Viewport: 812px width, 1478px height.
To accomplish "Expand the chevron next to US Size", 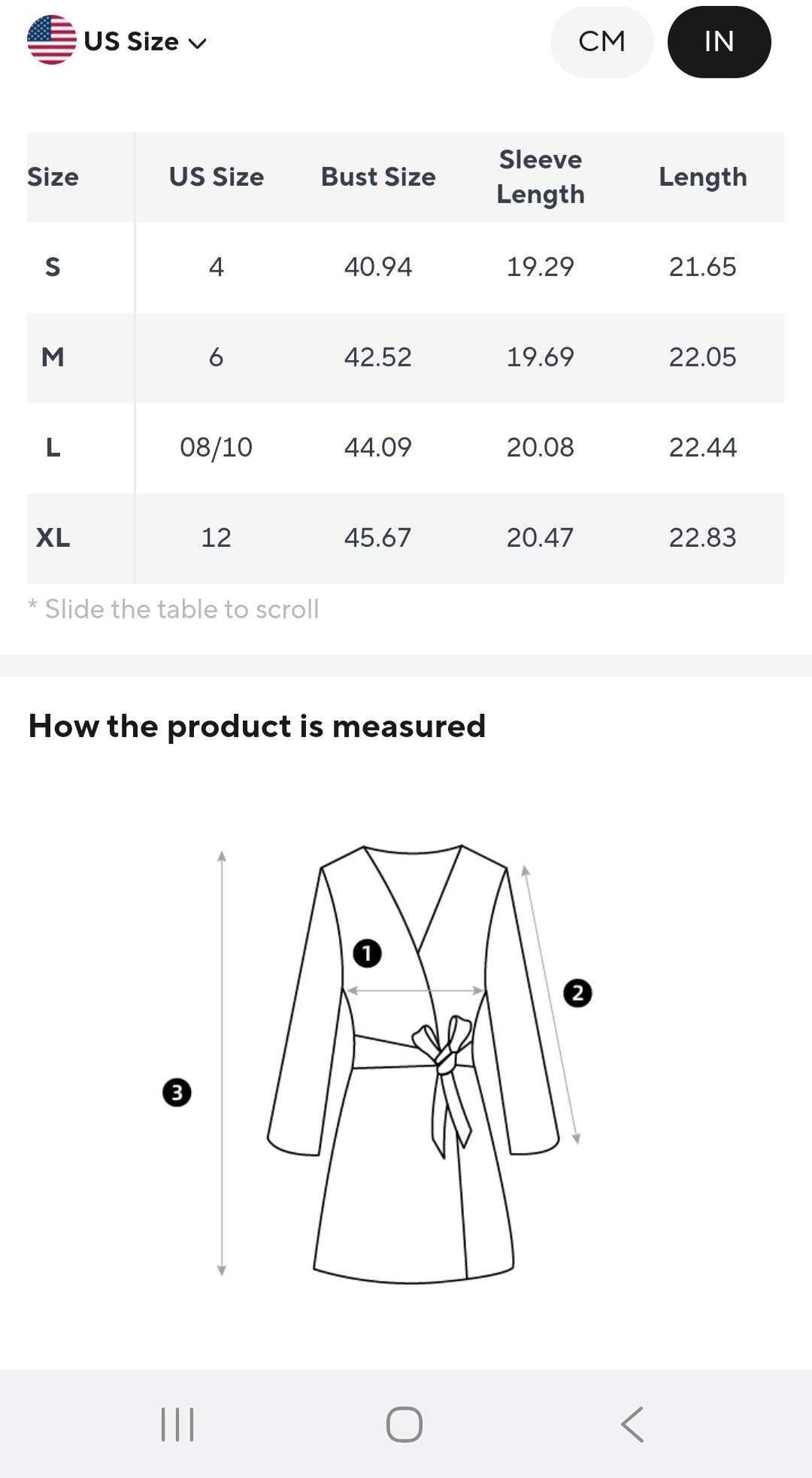I will pyautogui.click(x=197, y=44).
